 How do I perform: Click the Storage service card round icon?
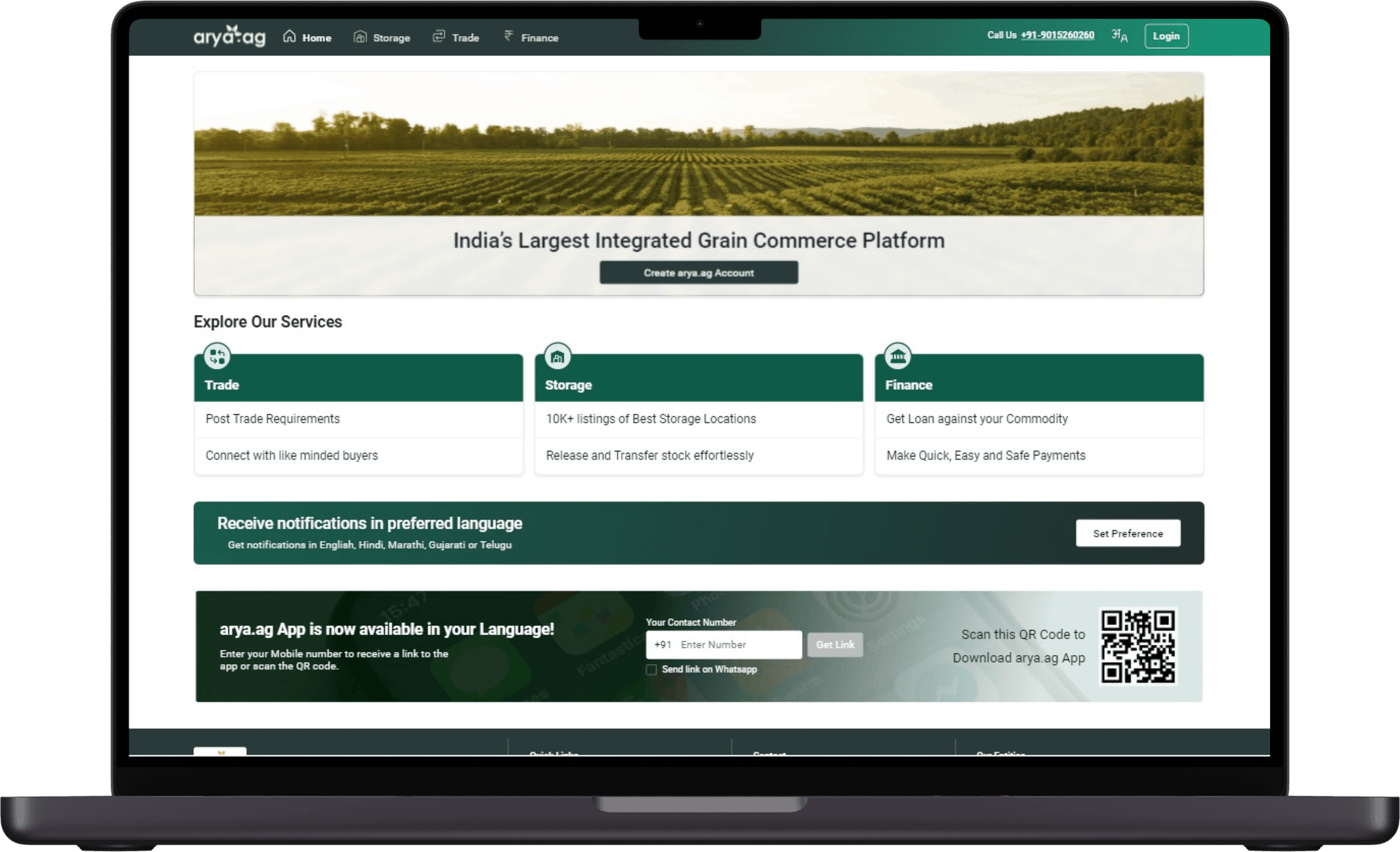[557, 356]
